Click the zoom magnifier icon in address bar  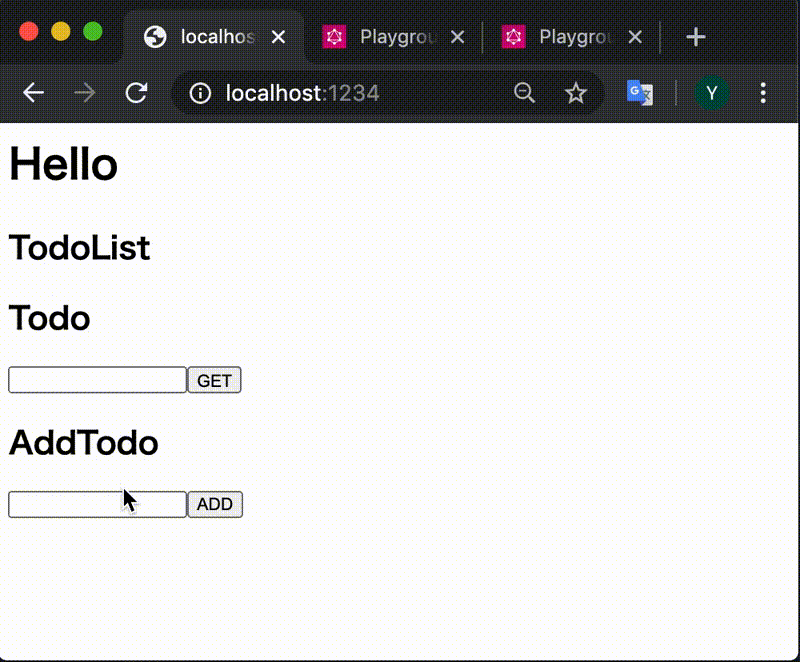pos(524,92)
